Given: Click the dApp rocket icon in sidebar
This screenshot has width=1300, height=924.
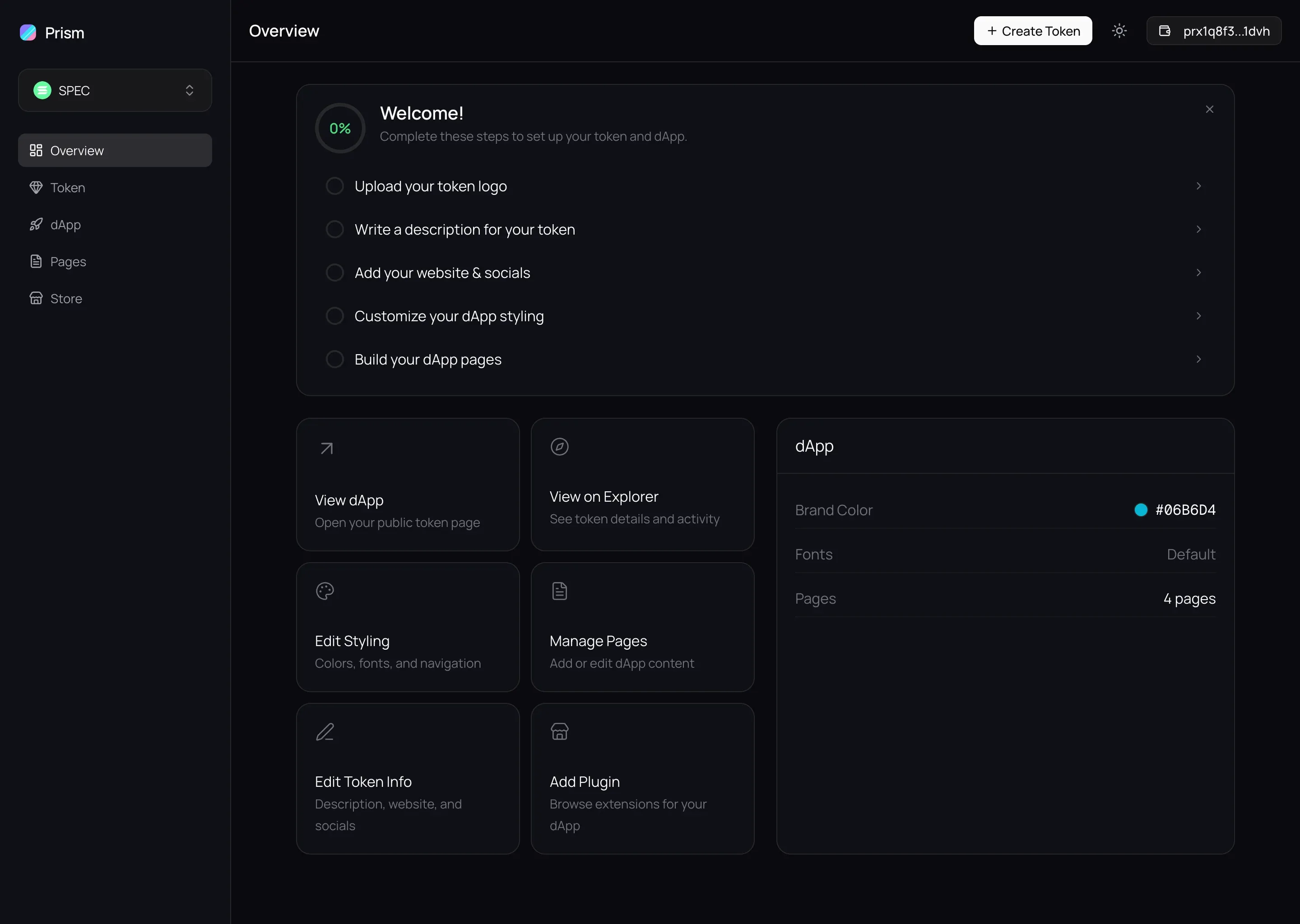Looking at the screenshot, I should coord(36,224).
